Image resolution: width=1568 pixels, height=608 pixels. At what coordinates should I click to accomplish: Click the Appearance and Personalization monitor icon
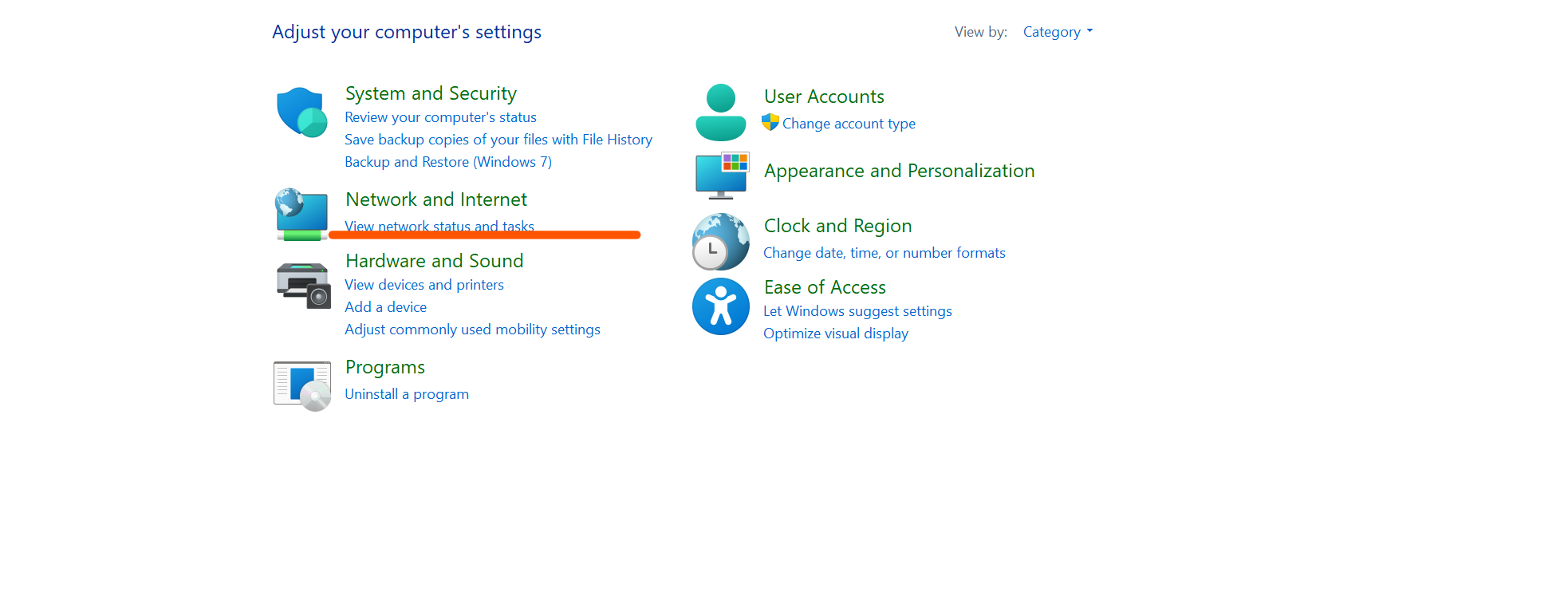pos(722,176)
